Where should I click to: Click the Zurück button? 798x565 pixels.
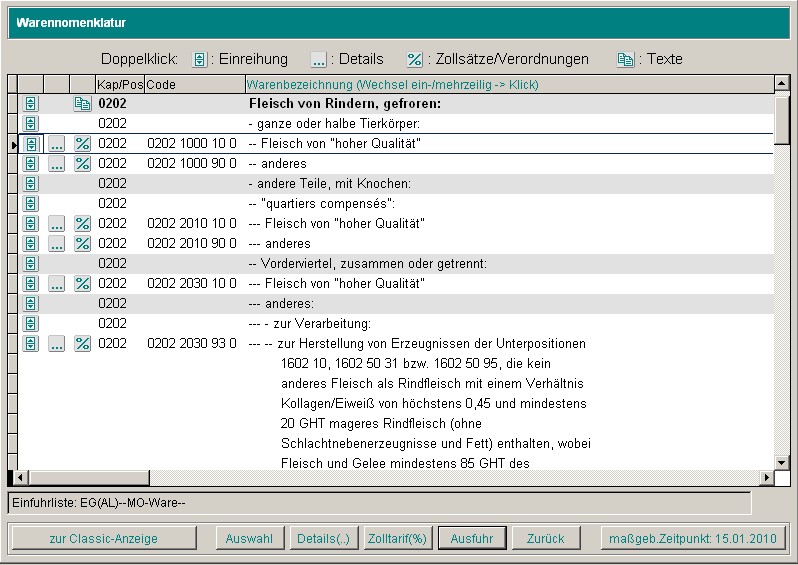tap(545, 538)
